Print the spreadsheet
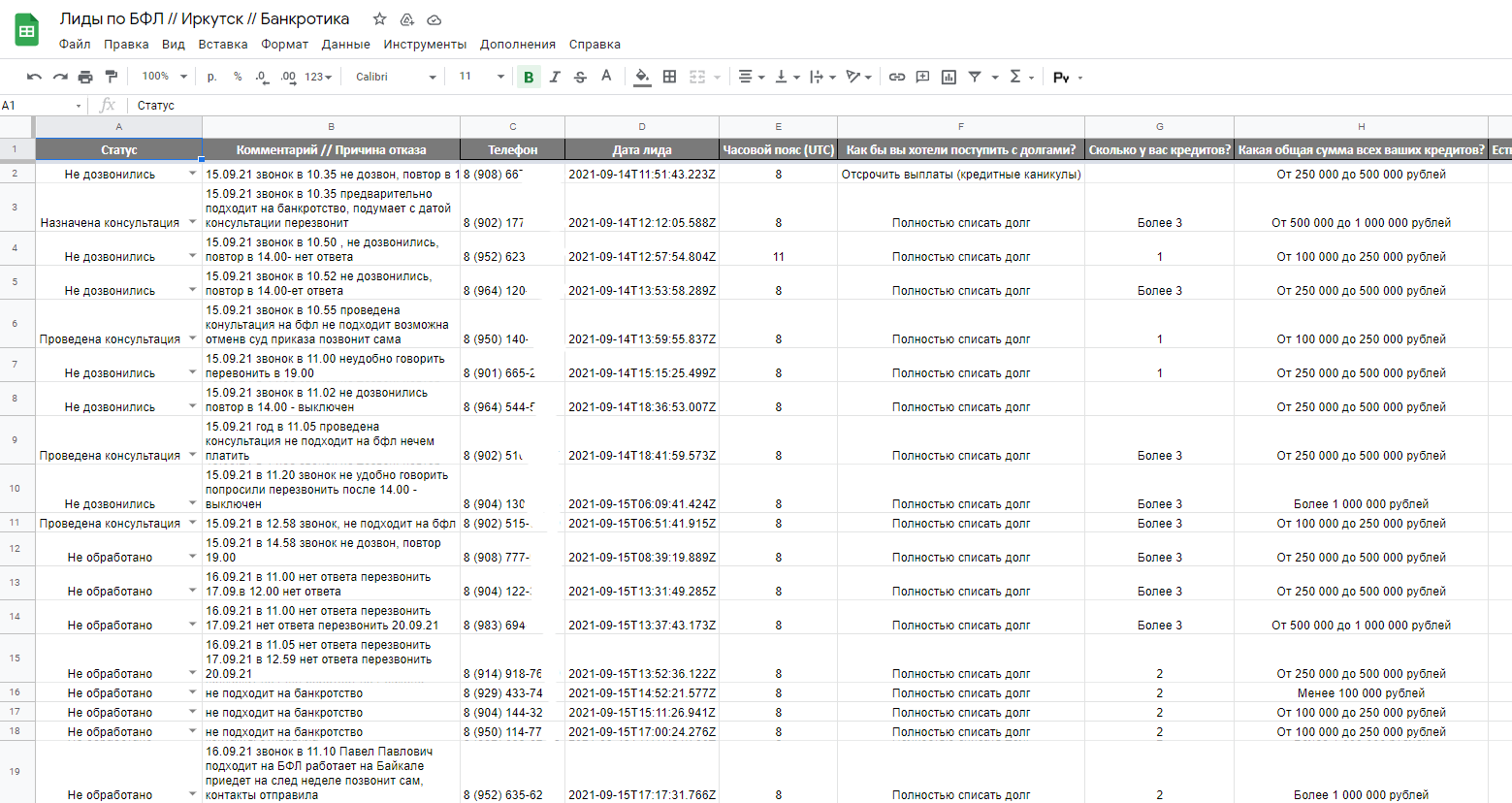Viewport: 1512px width, 803px height. (85, 77)
